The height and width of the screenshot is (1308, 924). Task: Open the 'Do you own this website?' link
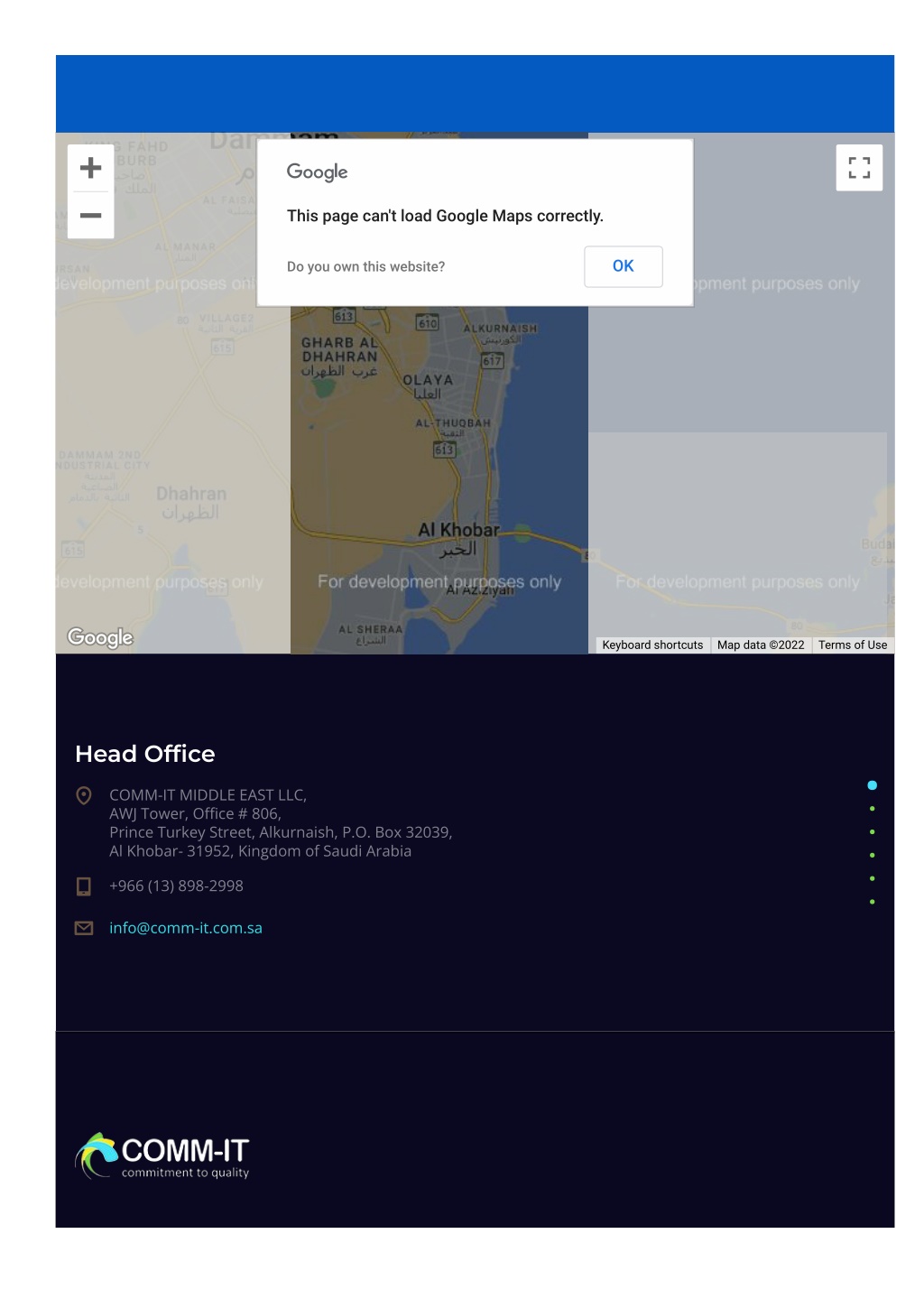coord(365,267)
